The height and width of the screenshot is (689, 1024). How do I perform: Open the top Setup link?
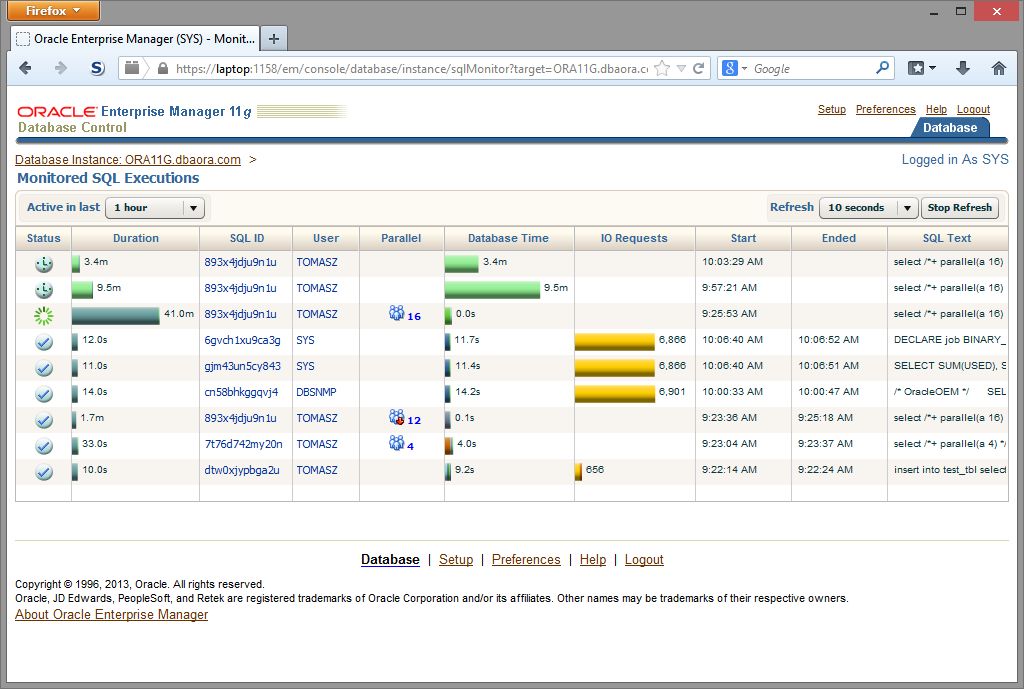tap(831, 109)
